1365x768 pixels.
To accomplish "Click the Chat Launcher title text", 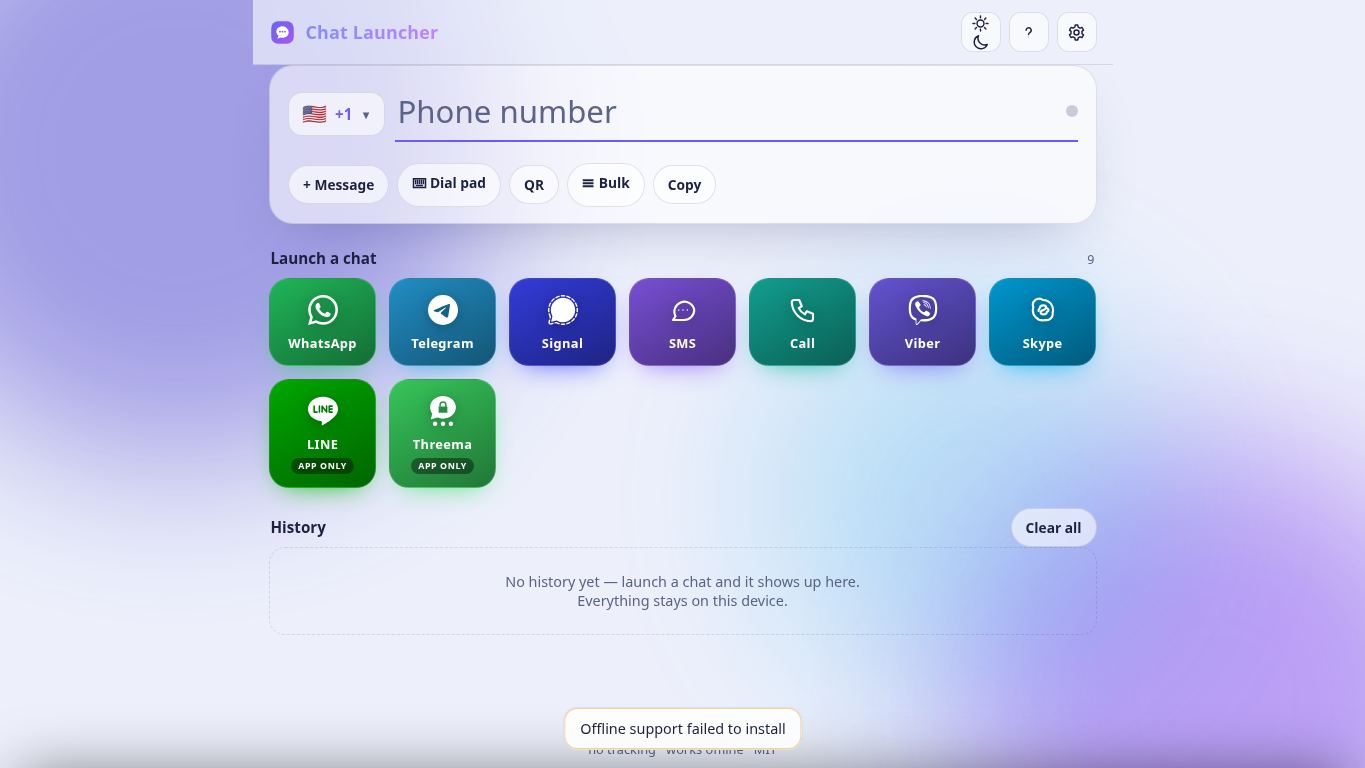I will pyautogui.click(x=372, y=32).
